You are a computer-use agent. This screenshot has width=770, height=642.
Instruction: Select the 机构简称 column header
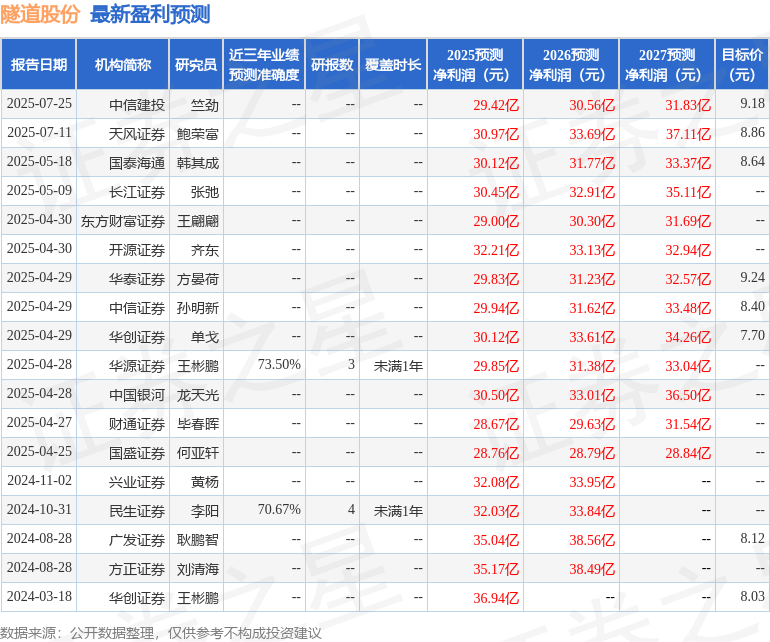[x=123, y=65]
